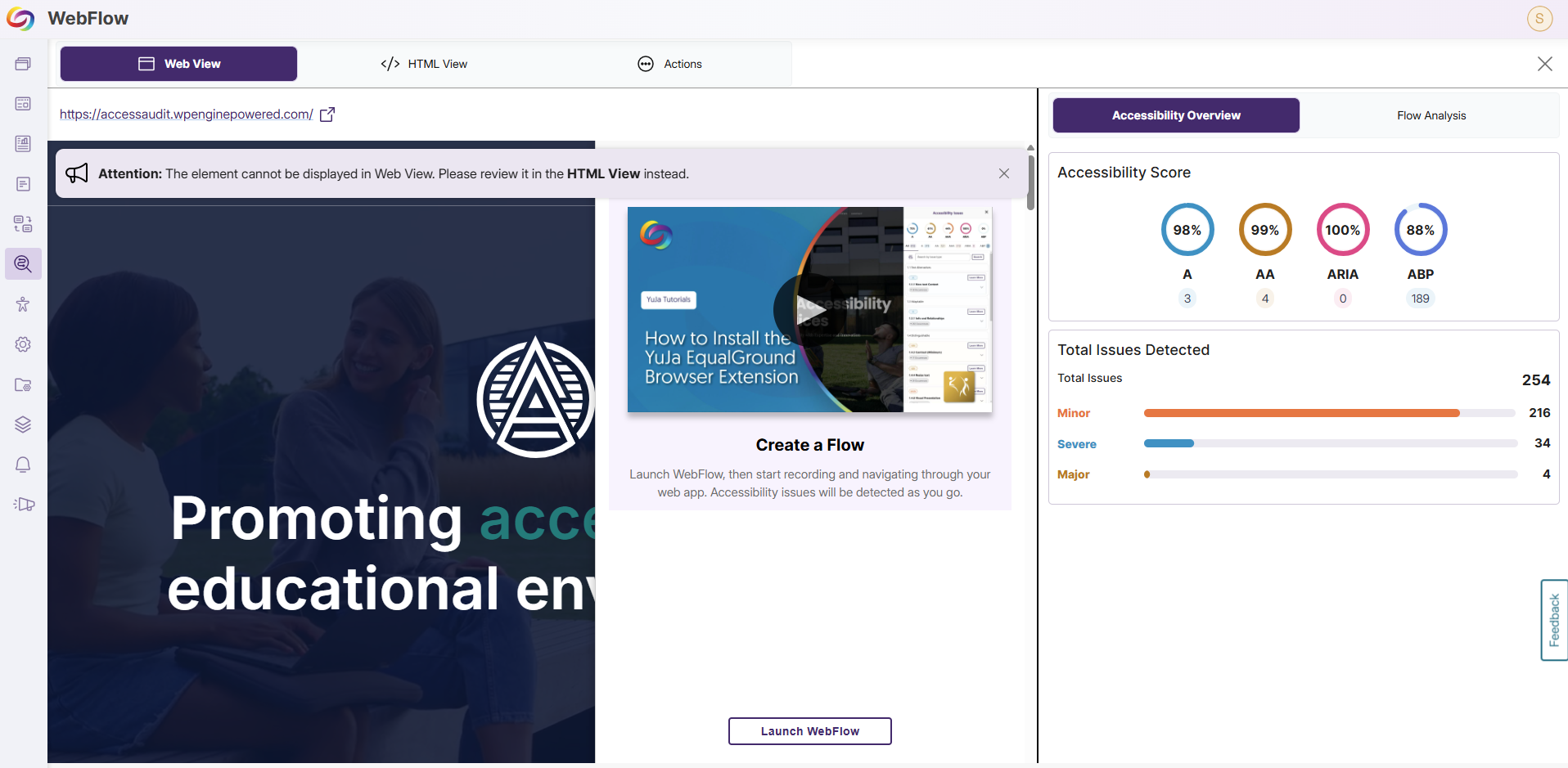Open the fourth sidebar icon with document lines
This screenshot has width=1568, height=768.
(23, 184)
